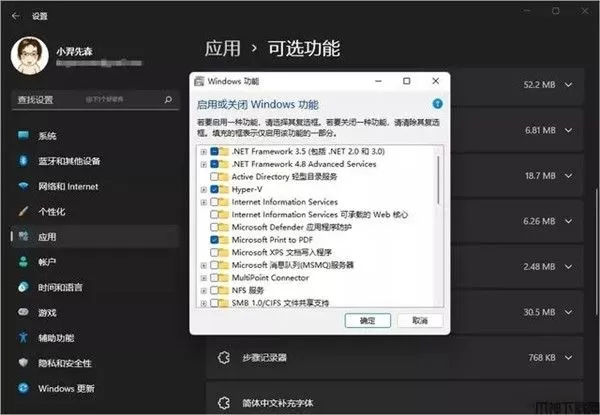
Task: Minimize the Windows 功能 dialog
Action: [378, 81]
